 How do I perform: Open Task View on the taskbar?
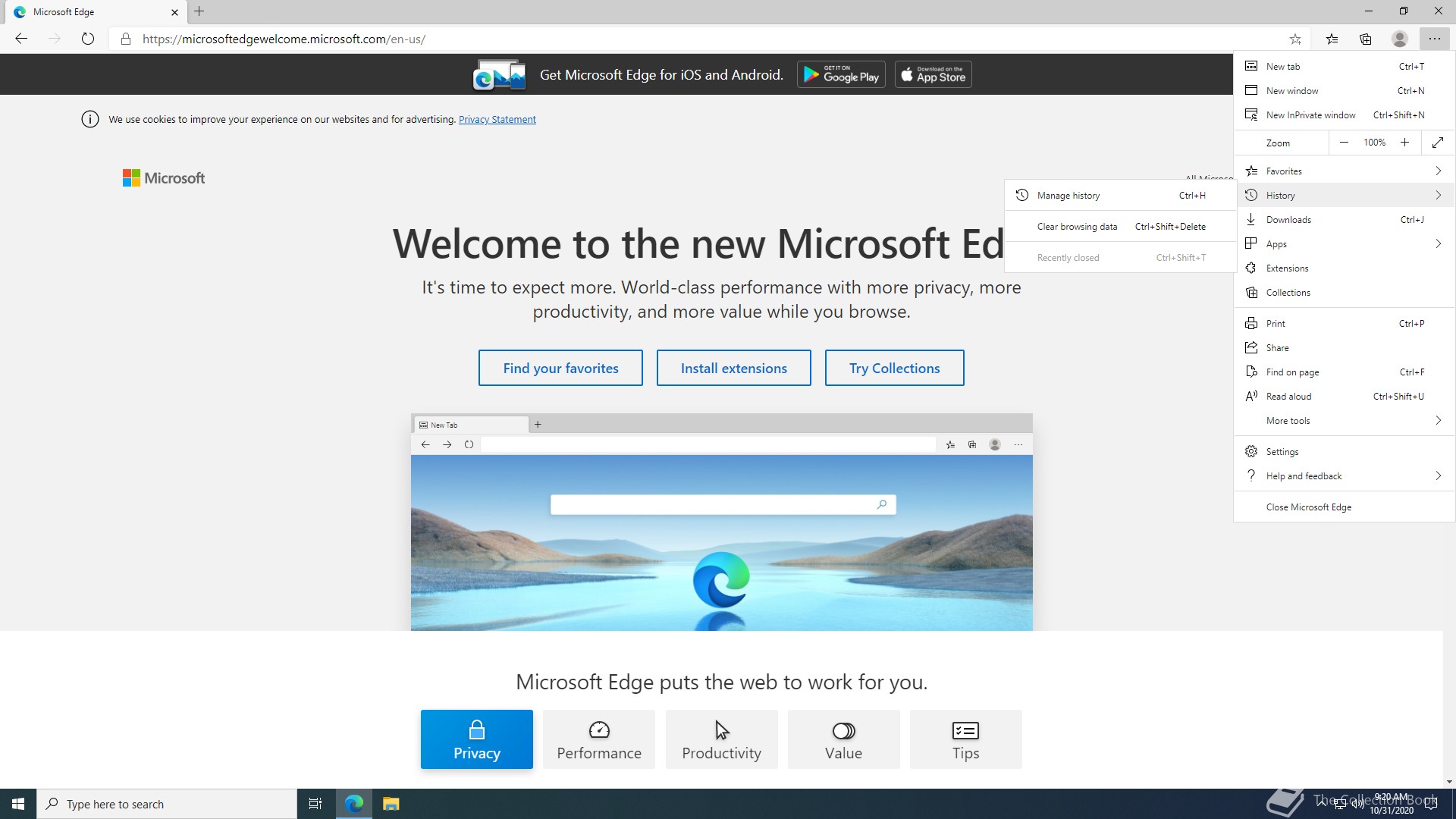click(x=315, y=804)
